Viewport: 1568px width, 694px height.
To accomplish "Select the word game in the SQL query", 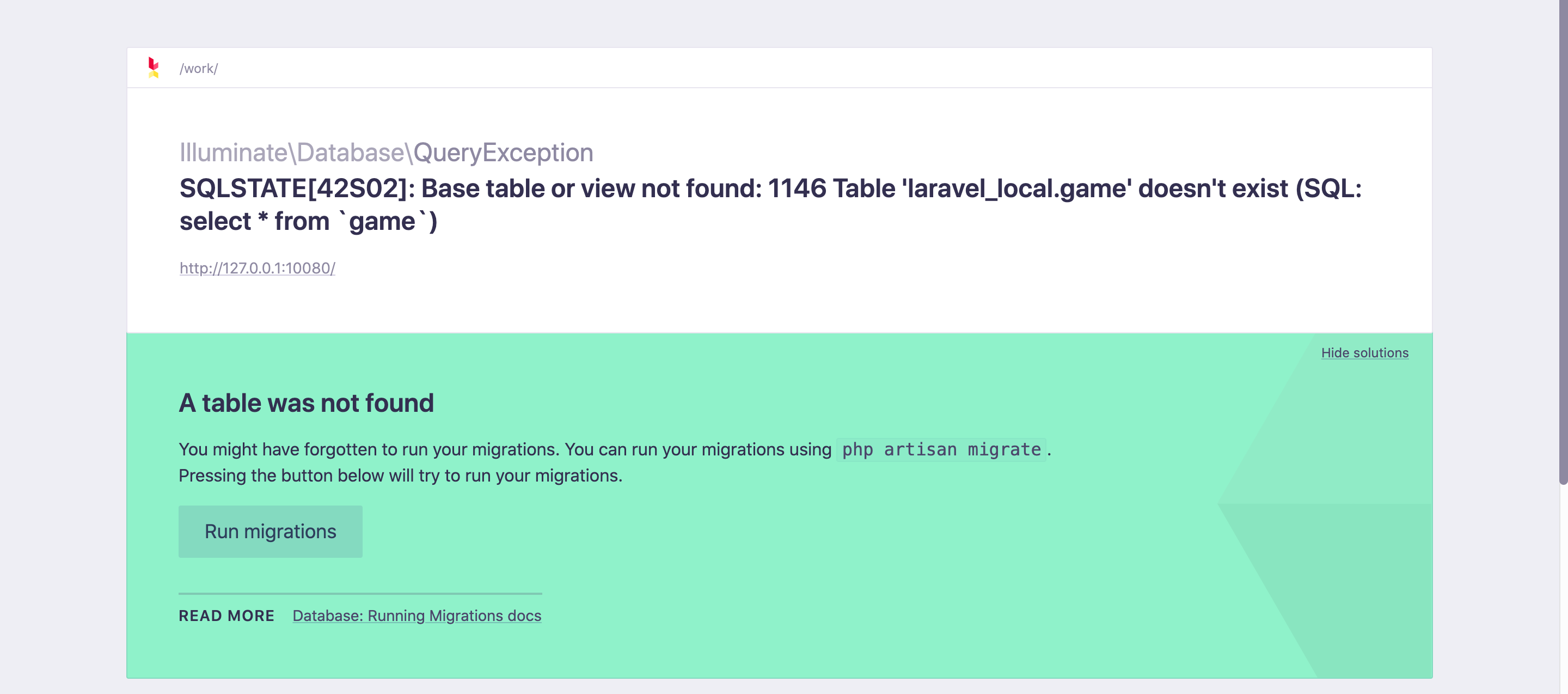I will 382,221.
